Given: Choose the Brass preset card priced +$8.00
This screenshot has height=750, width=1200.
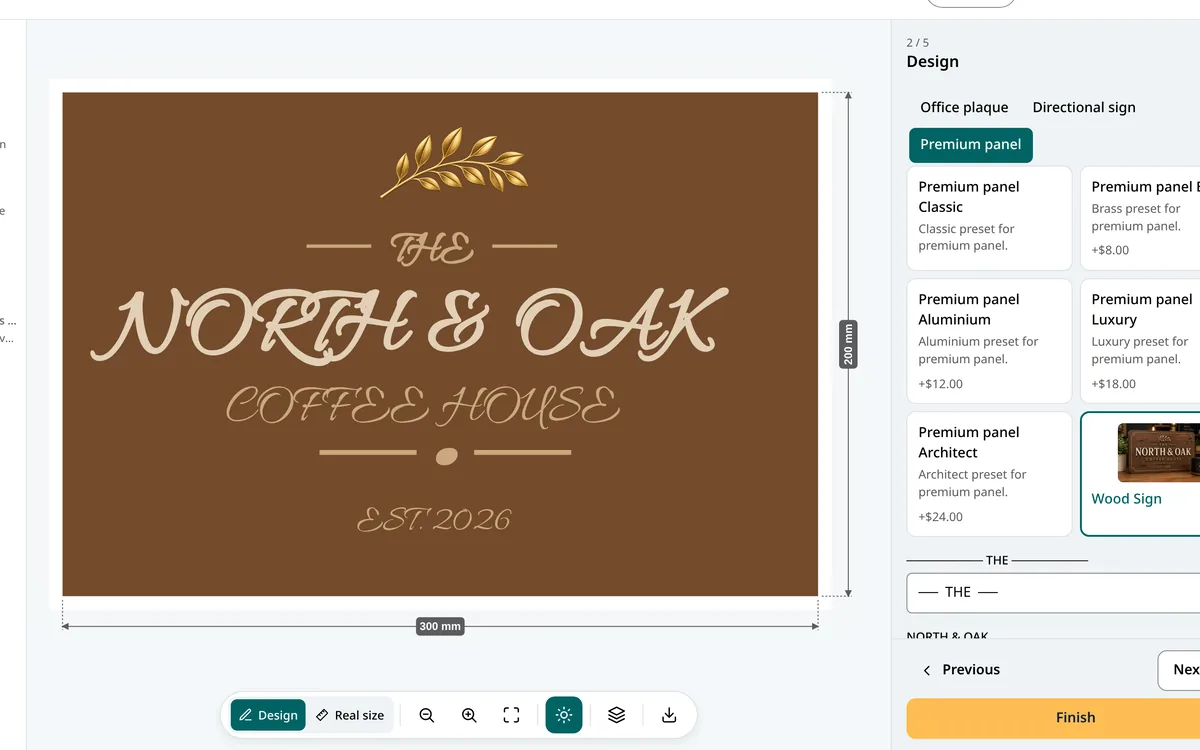Looking at the screenshot, I should click(x=1140, y=218).
